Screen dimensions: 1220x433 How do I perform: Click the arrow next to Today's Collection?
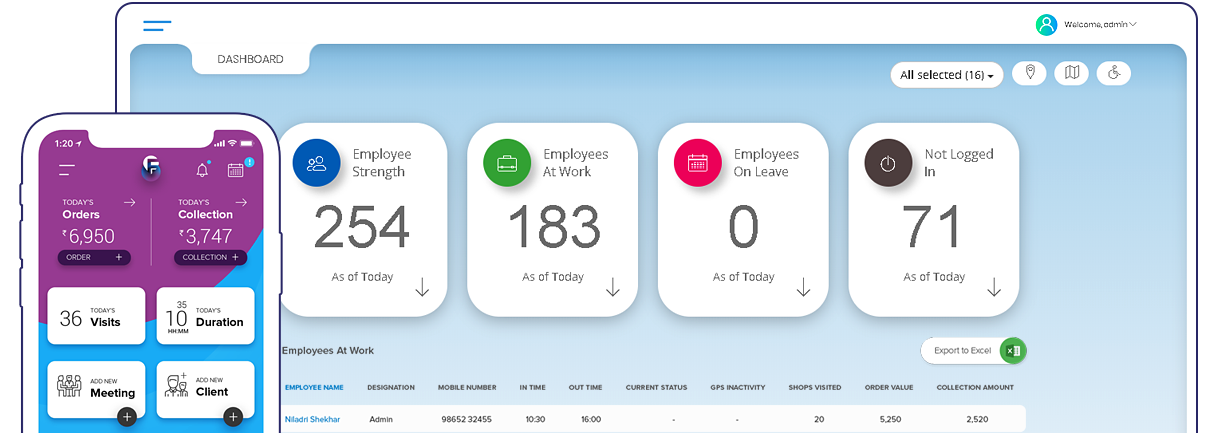pyautogui.click(x=240, y=202)
